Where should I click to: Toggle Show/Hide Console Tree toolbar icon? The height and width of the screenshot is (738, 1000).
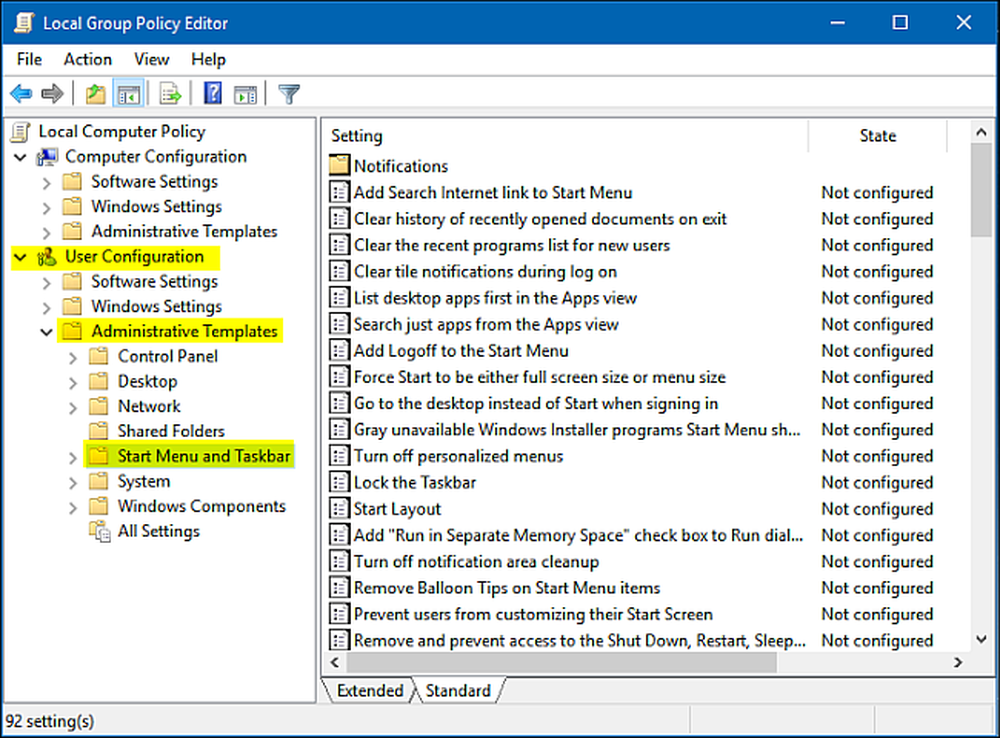click(128, 94)
